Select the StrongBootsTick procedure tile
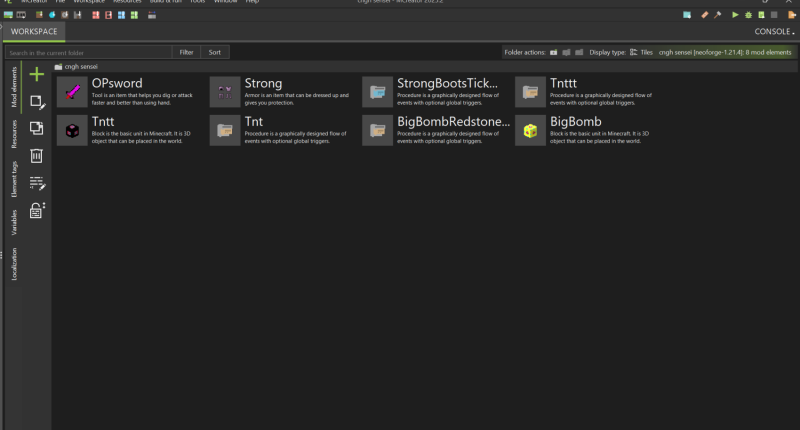800x430 pixels. (436, 92)
